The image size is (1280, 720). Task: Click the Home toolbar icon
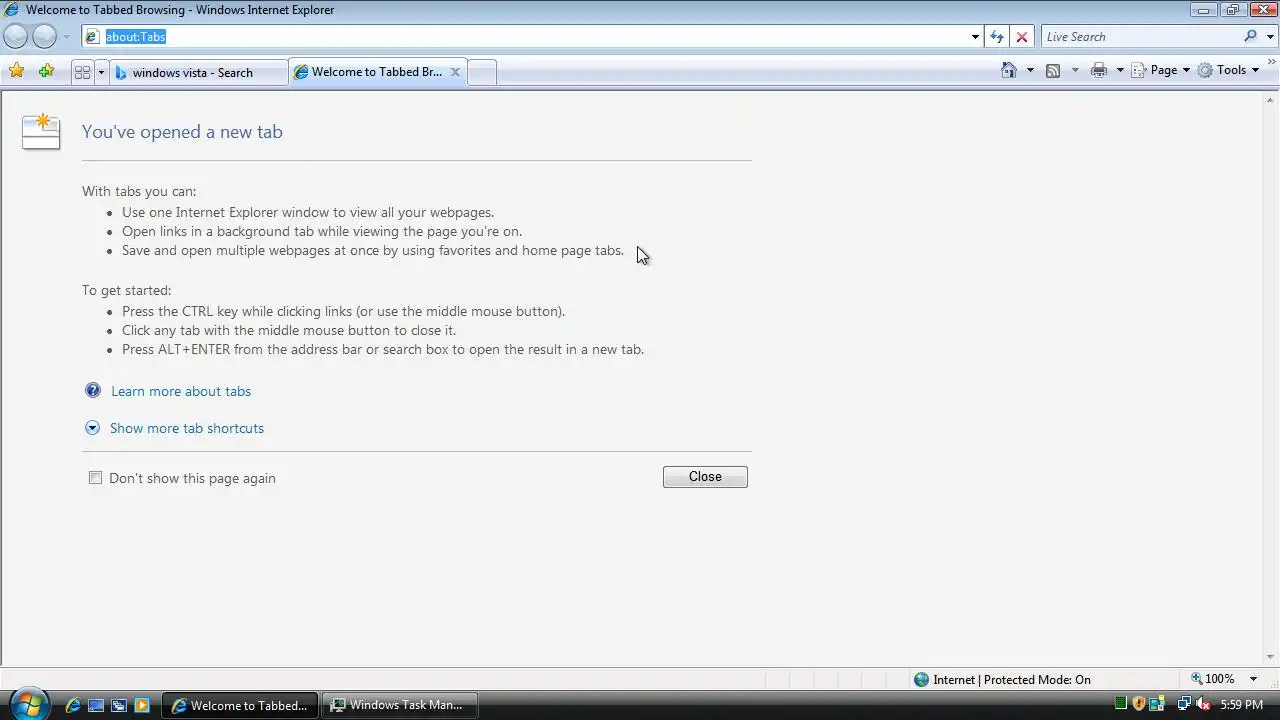pyautogui.click(x=1009, y=70)
